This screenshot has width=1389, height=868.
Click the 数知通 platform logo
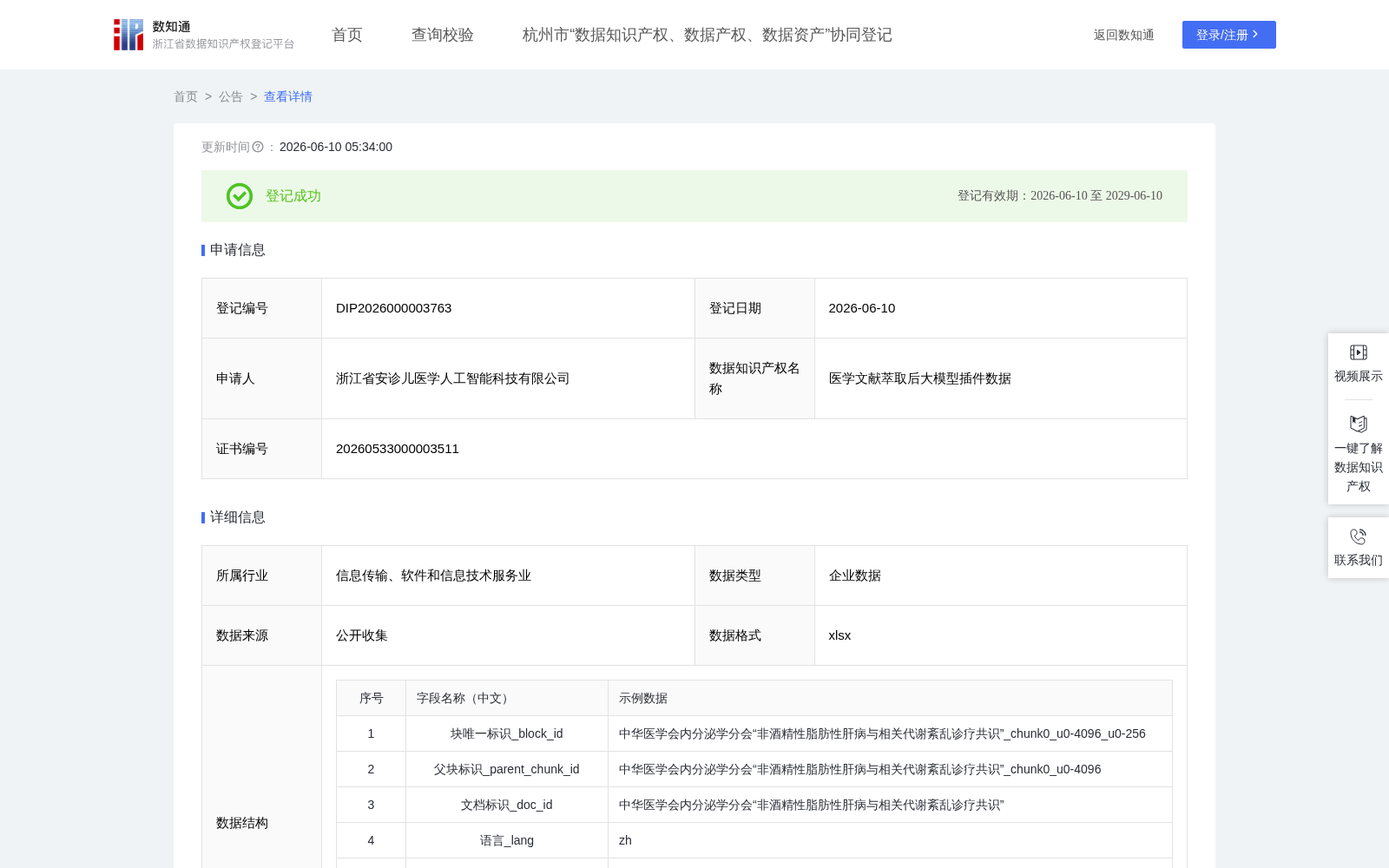pyautogui.click(x=203, y=35)
